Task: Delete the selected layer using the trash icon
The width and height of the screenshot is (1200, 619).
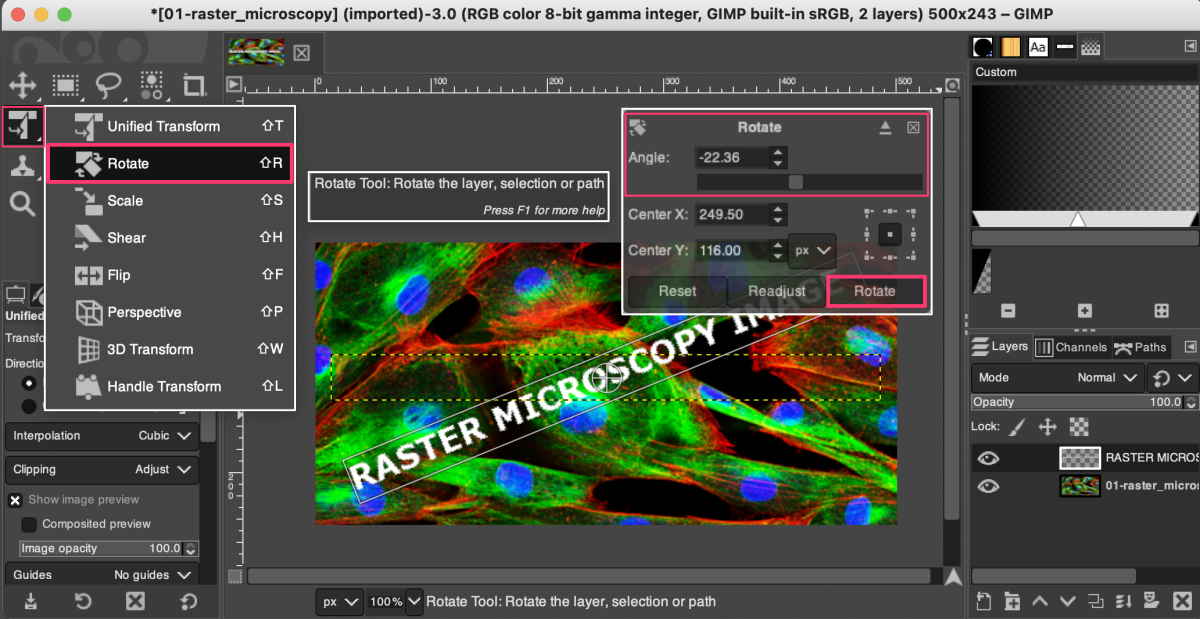Action: [x=1182, y=601]
